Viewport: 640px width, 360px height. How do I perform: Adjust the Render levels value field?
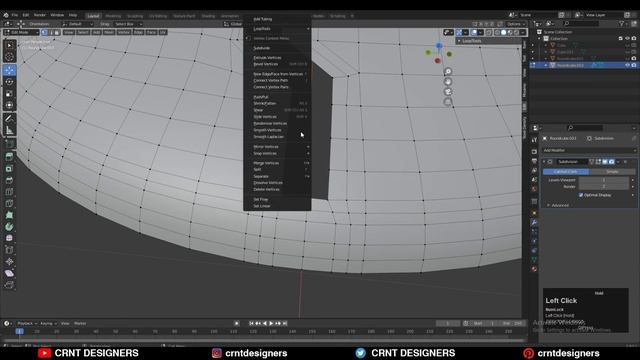(604, 187)
